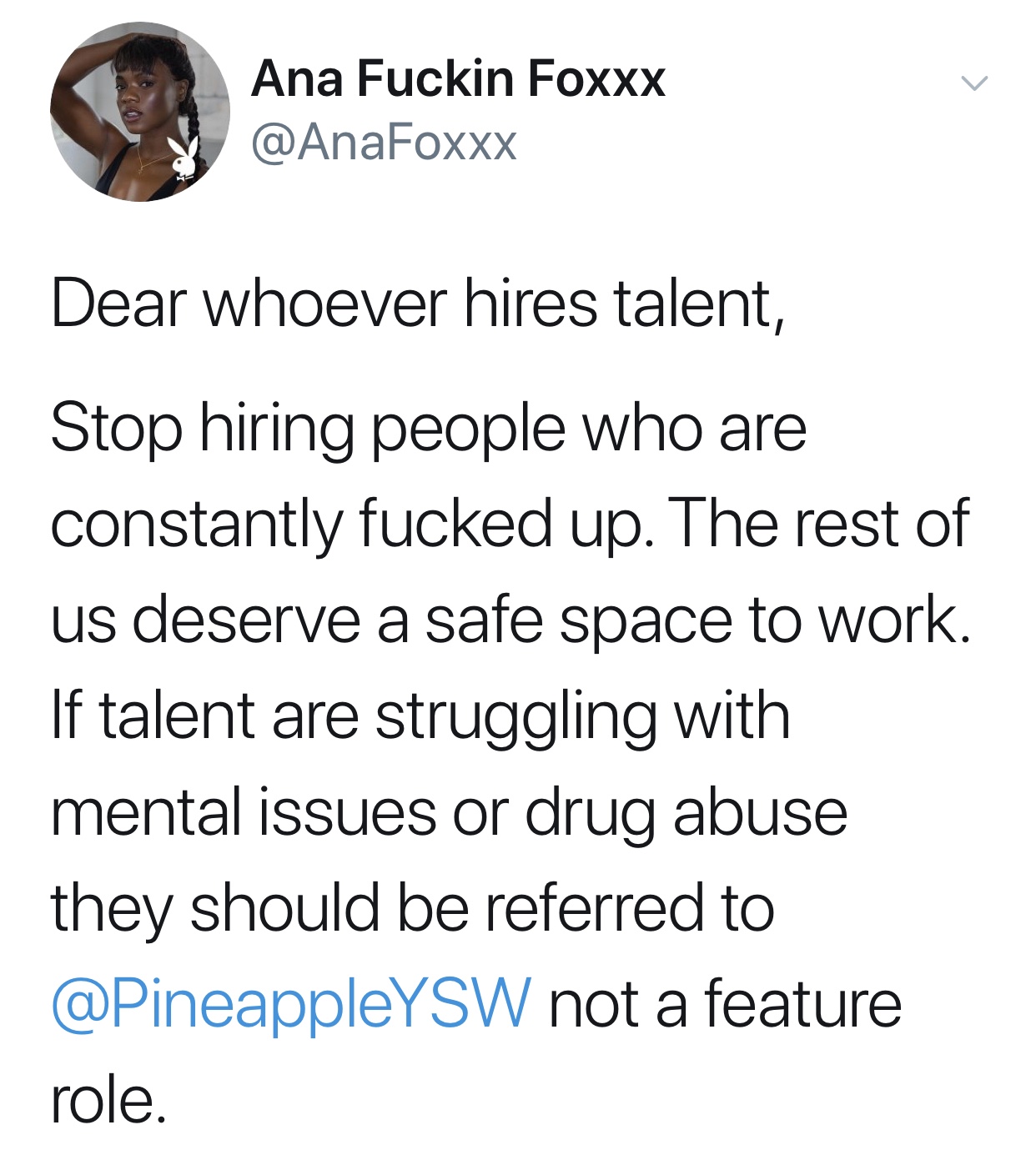Screen dimensions: 1036x1150
Task: Click the "mental issues or drug abuse" line
Action: click(x=449, y=812)
